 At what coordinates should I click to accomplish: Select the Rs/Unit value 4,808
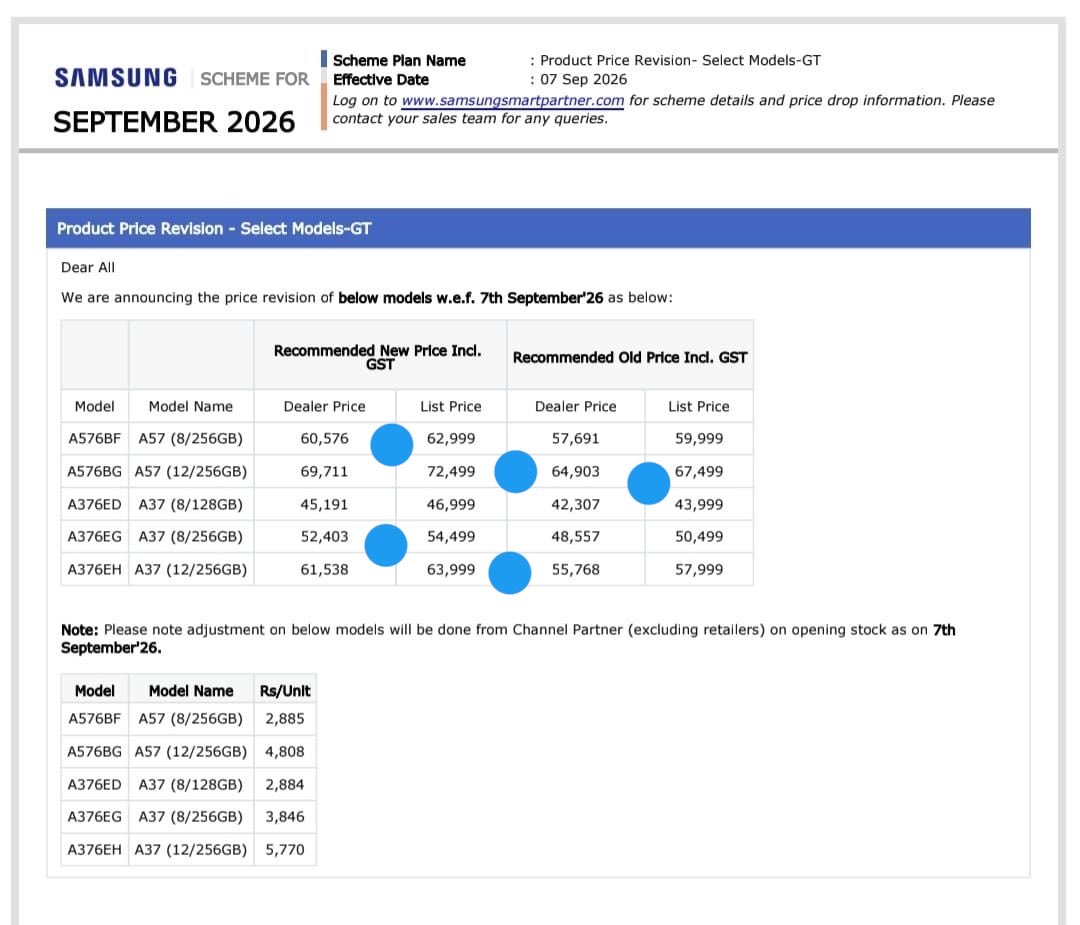pyautogui.click(x=284, y=751)
